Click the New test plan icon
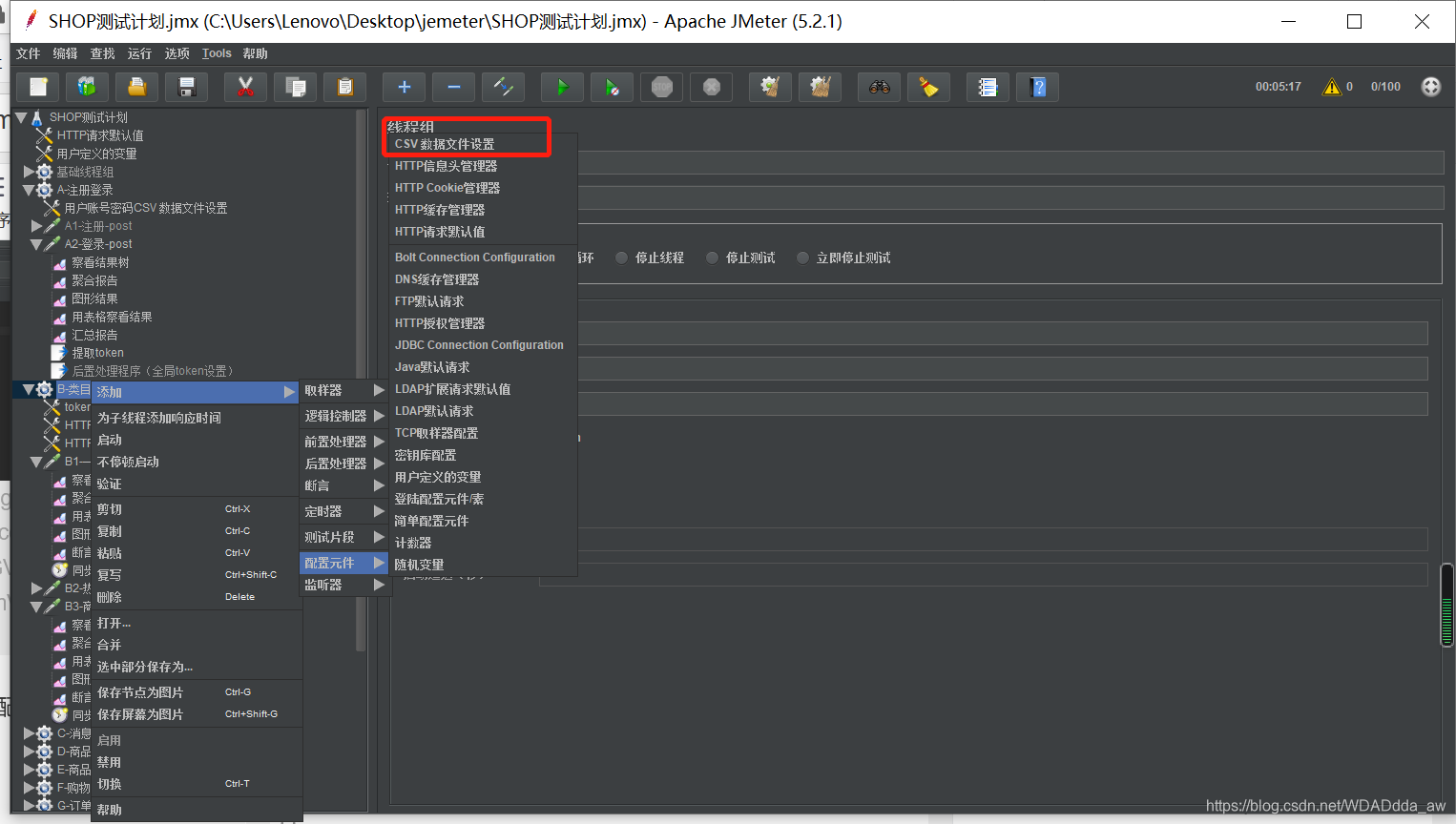The height and width of the screenshot is (824, 1456). [38, 87]
